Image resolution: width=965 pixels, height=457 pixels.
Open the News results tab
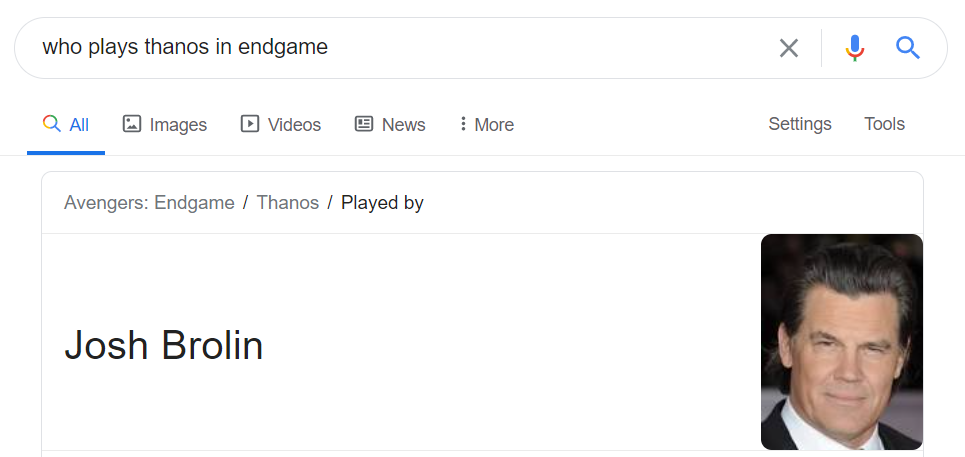390,124
